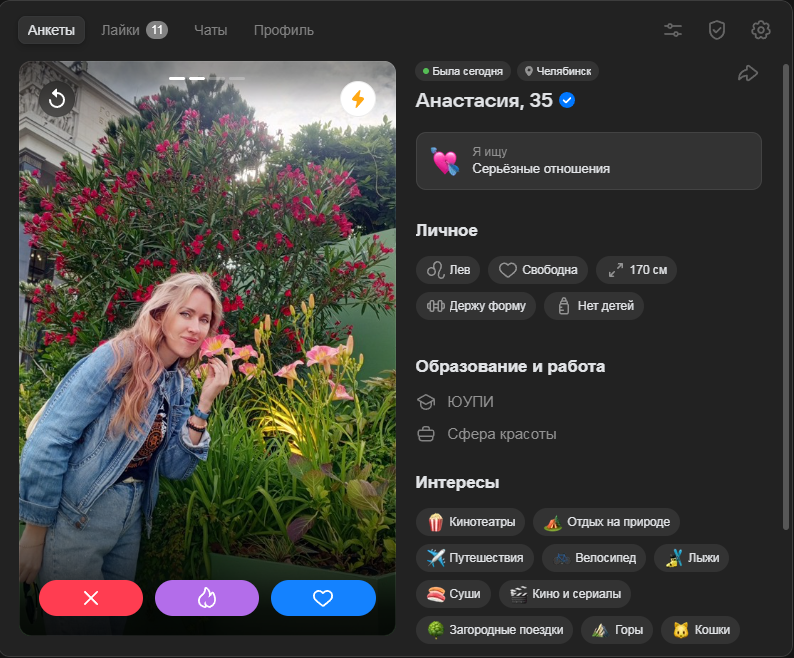
Task: Click the Серьёзные отношения card
Action: click(x=588, y=161)
